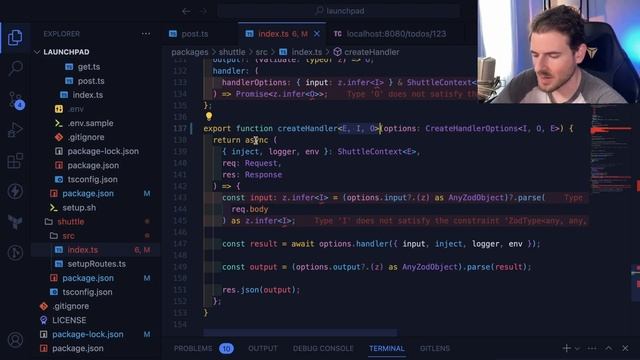Image resolution: width=640 pixels, height=360 pixels.
Task: Open the GITLENS panel tab
Action: tap(435, 348)
